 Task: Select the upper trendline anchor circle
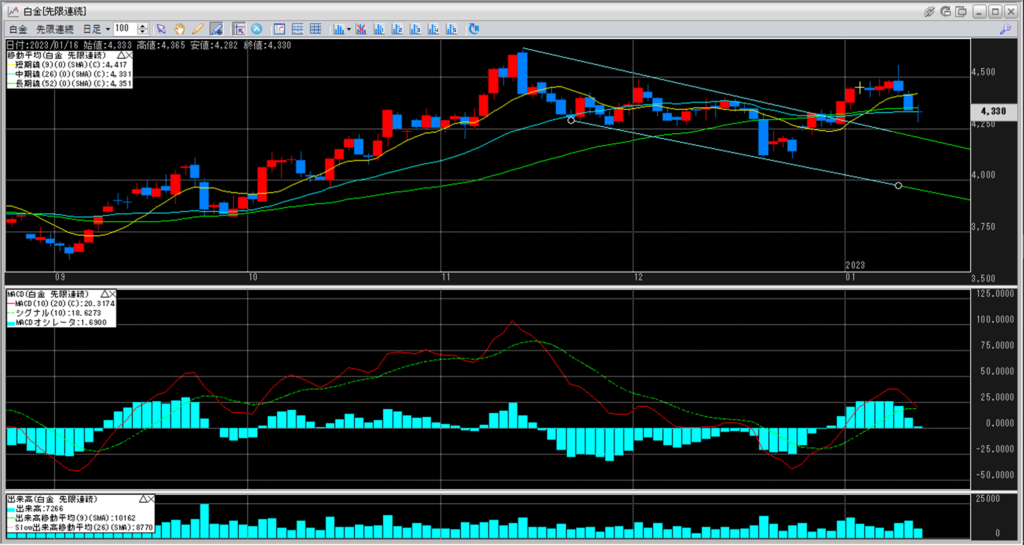571,120
